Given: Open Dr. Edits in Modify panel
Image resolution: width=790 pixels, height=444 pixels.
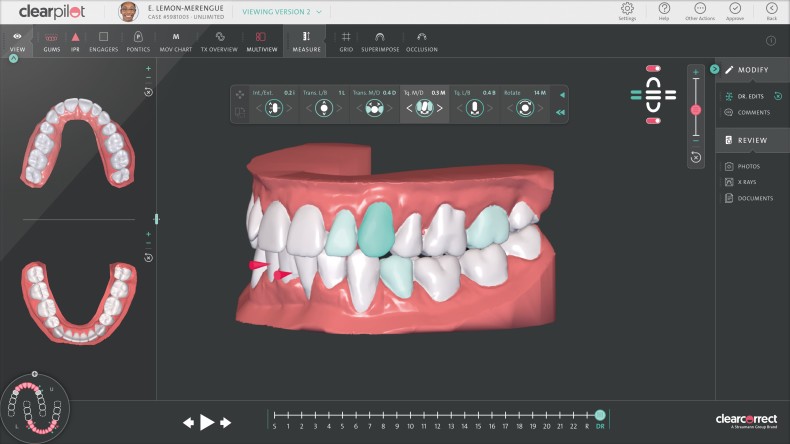Looking at the screenshot, I should point(750,96).
